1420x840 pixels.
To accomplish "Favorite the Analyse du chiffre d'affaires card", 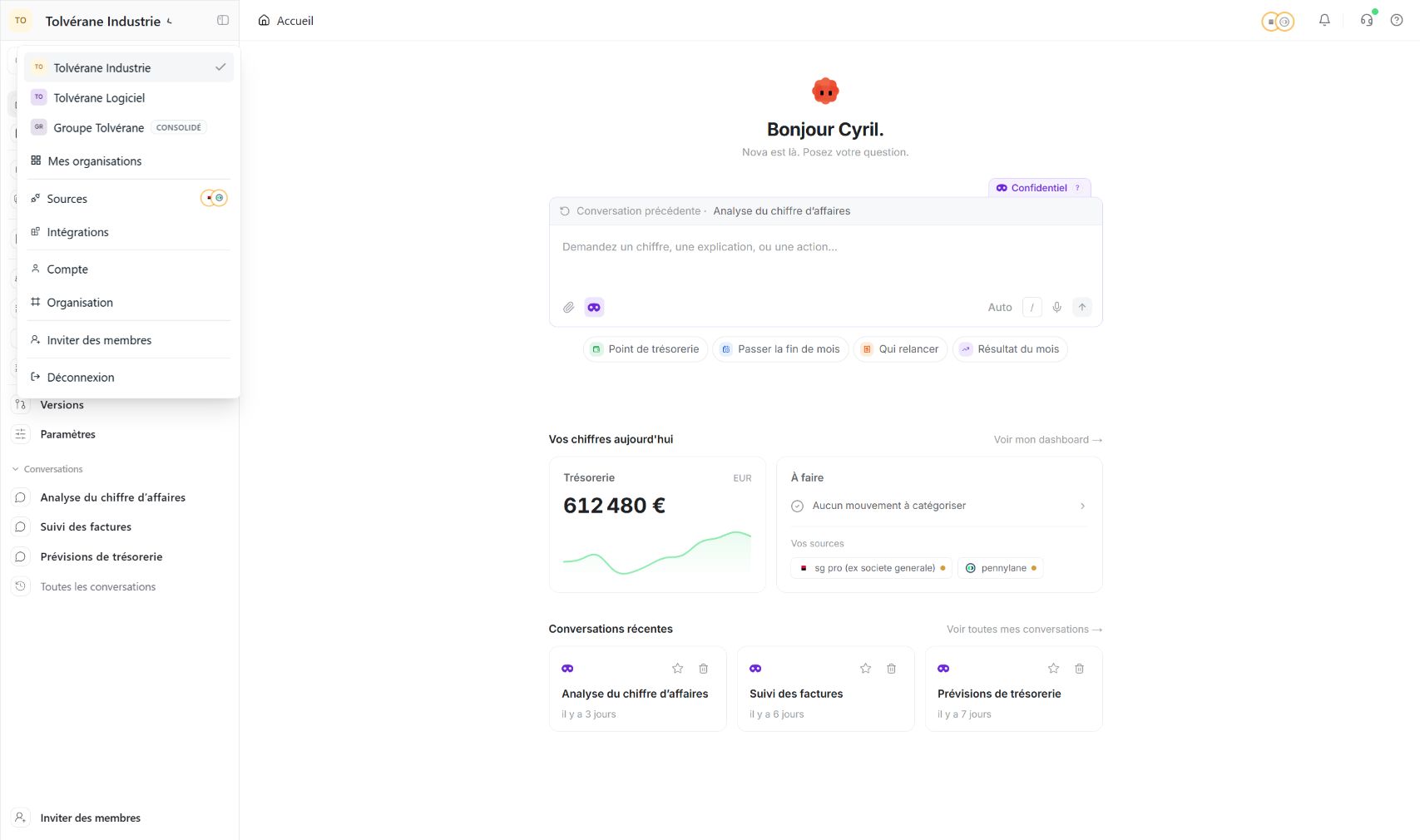I will pos(677,669).
